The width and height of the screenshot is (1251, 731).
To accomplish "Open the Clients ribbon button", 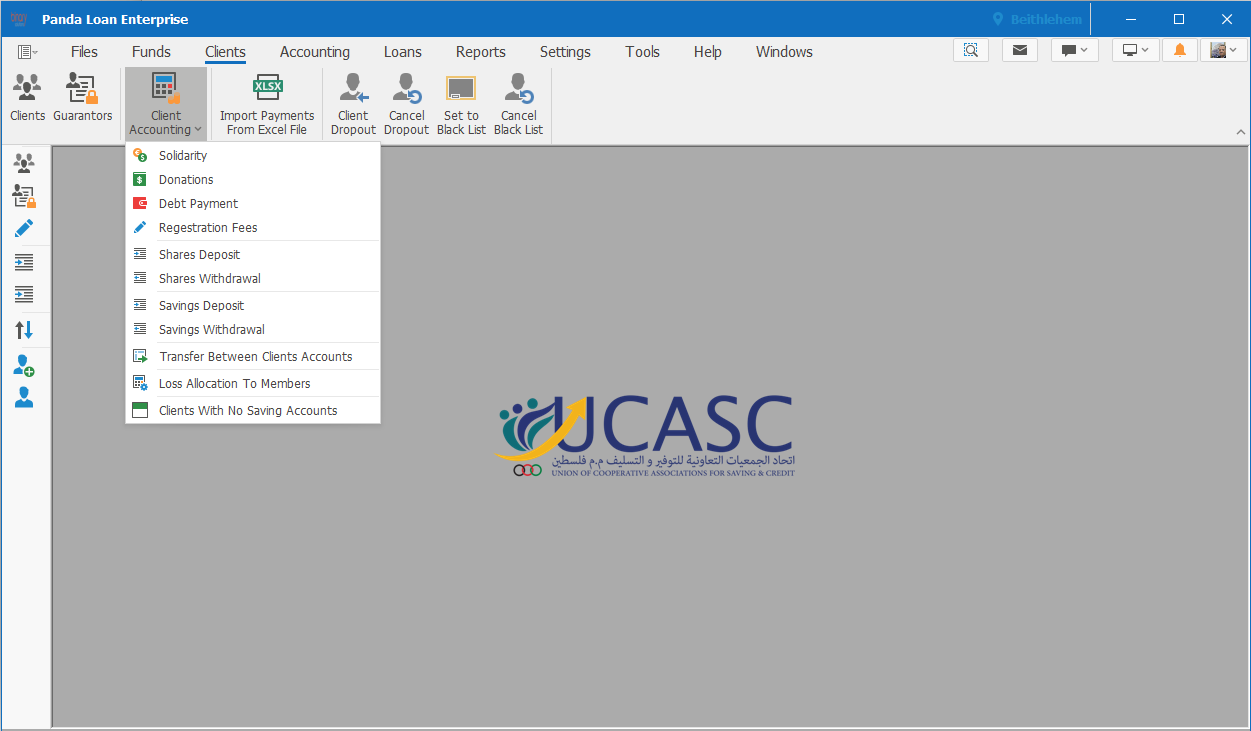I will click(27, 98).
